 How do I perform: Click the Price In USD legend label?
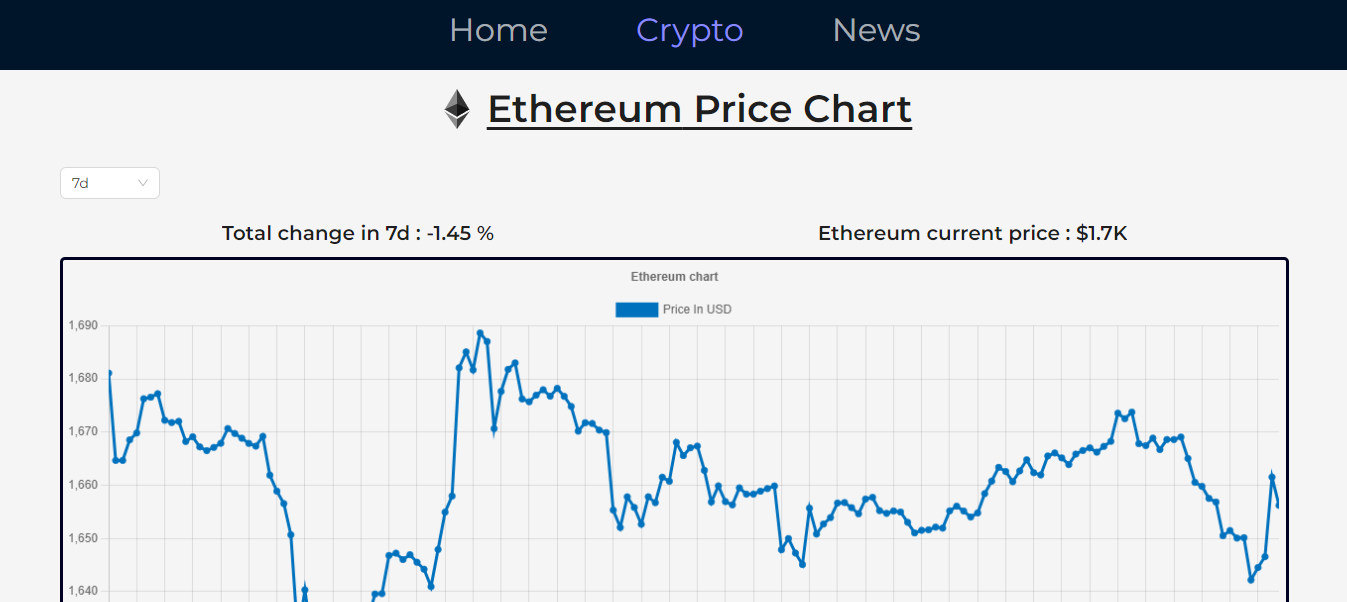(697, 310)
